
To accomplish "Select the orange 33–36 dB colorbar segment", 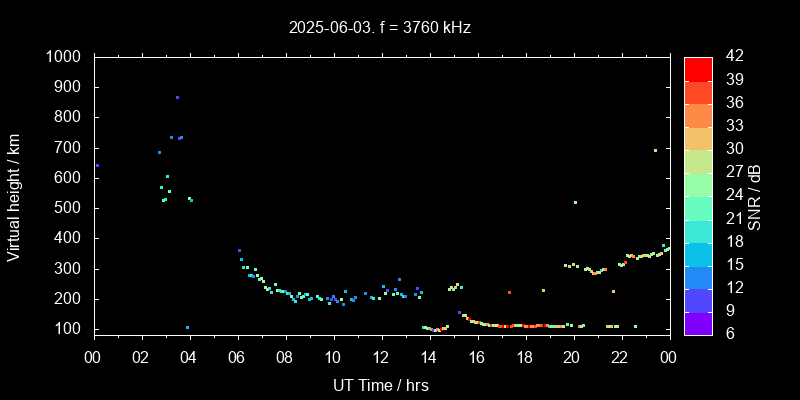I will pos(698,115).
